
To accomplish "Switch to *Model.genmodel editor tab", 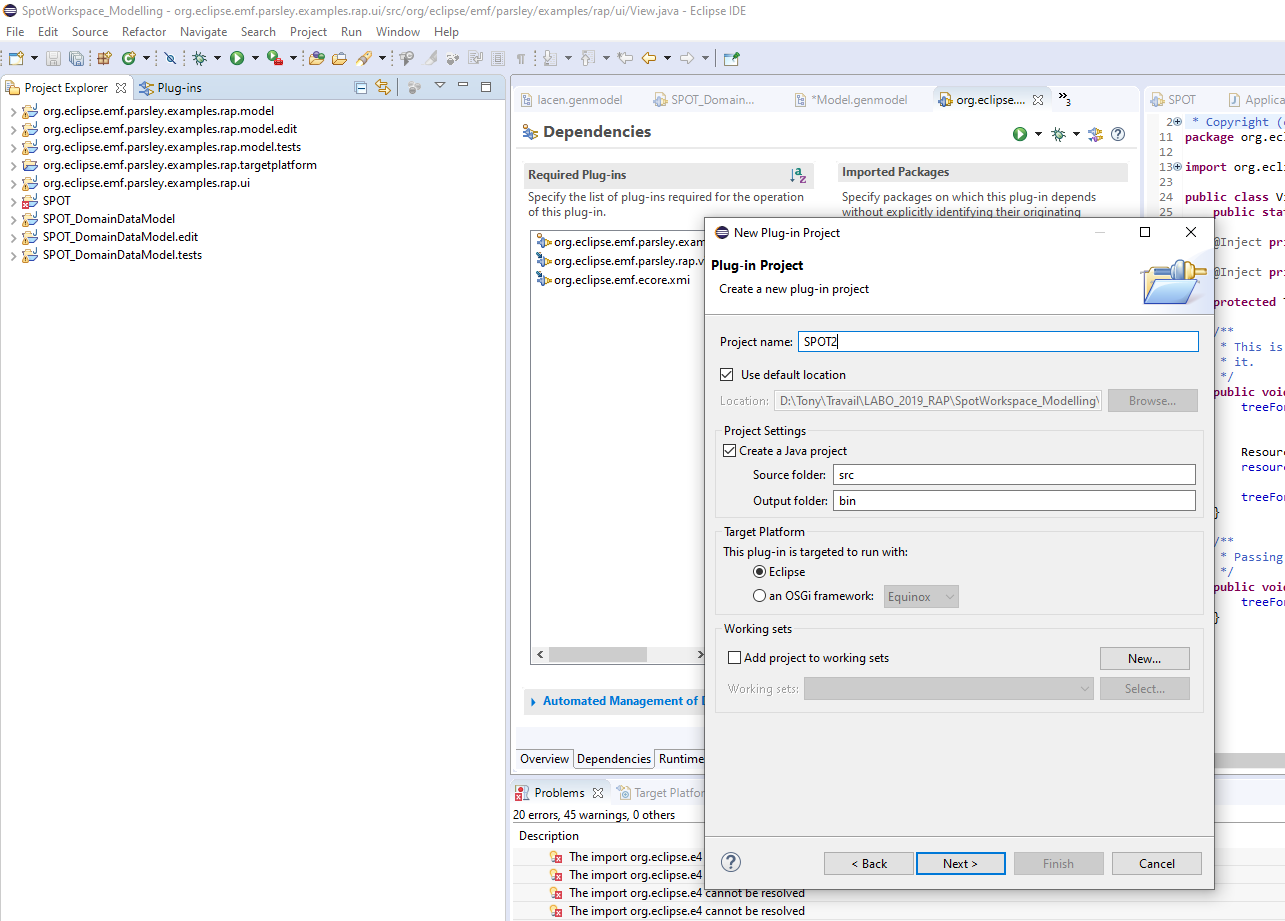I will pos(851,99).
